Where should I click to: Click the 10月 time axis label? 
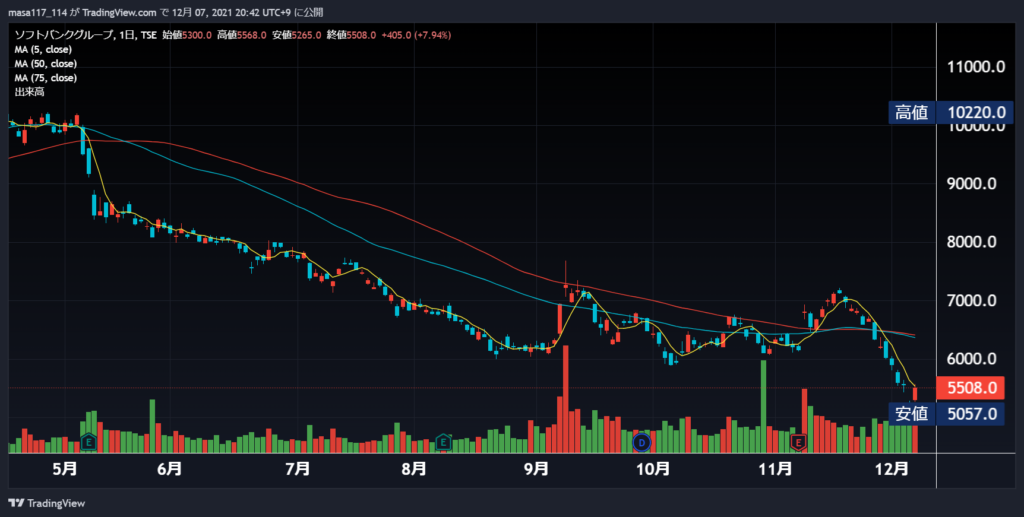tap(653, 469)
